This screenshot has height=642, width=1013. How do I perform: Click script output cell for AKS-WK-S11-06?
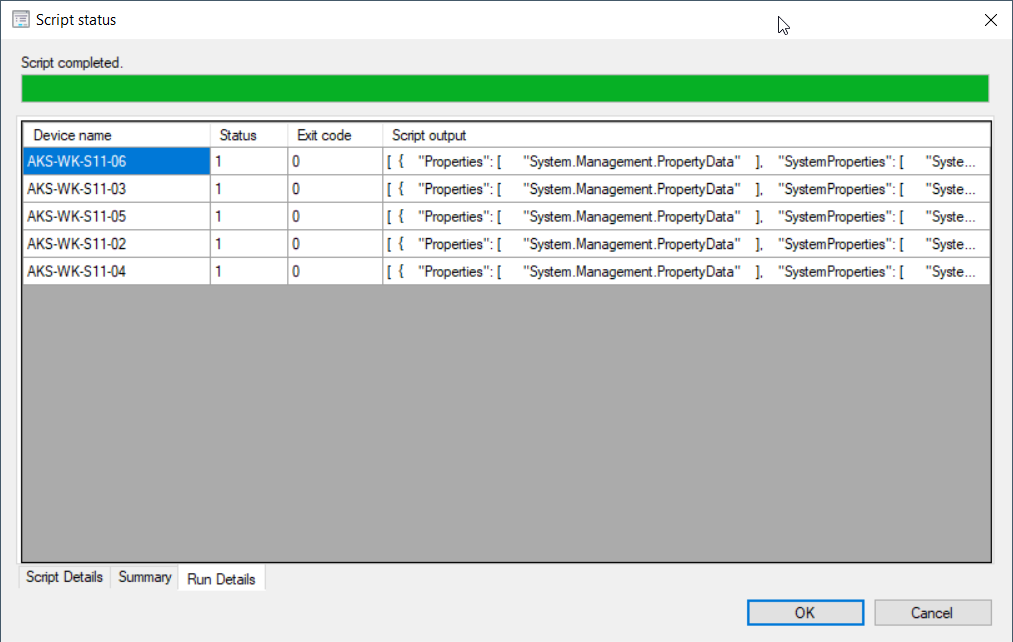pyautogui.click(x=685, y=162)
